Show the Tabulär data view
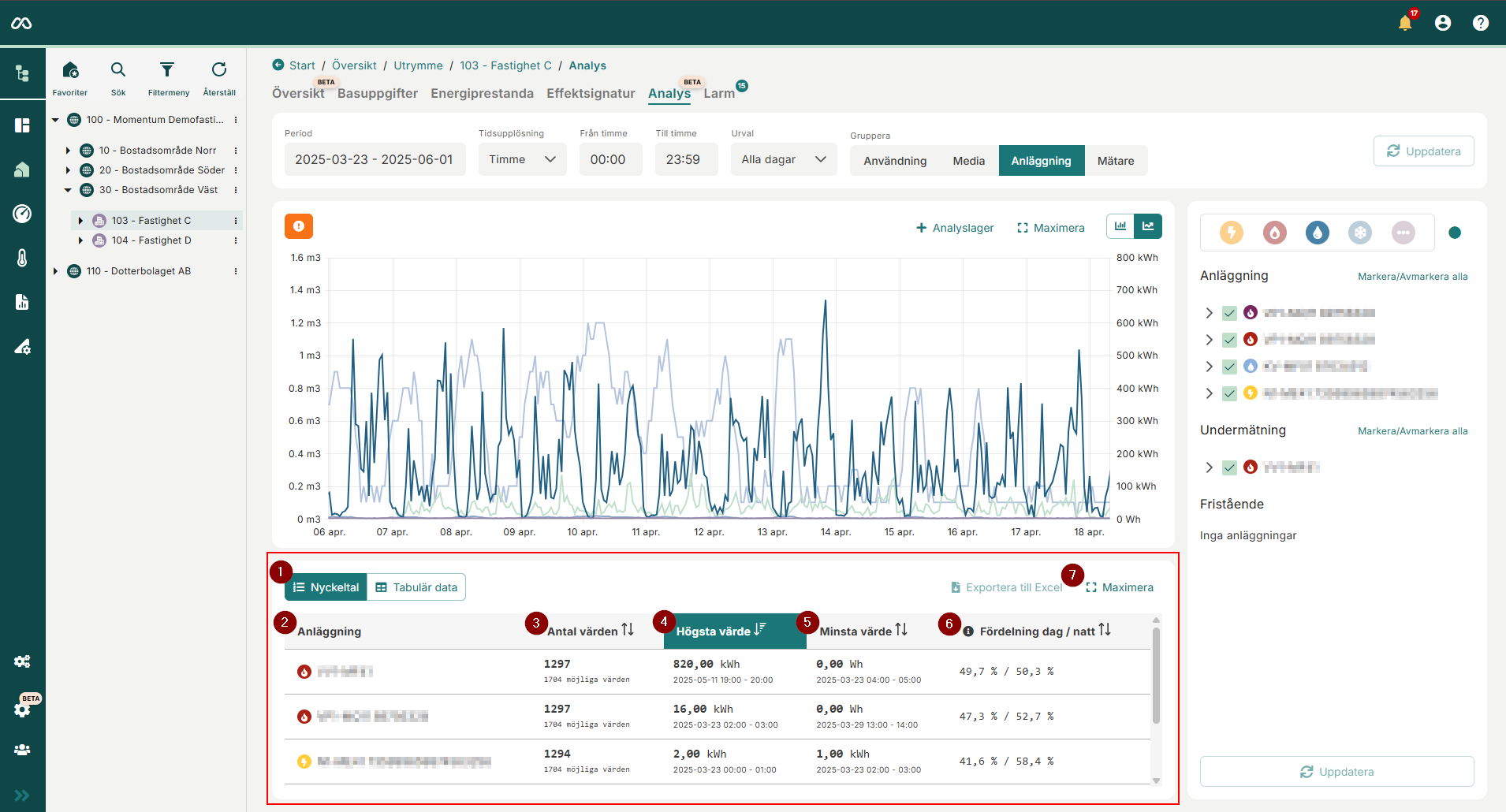Screen dimensions: 1506x812 [416, 587]
